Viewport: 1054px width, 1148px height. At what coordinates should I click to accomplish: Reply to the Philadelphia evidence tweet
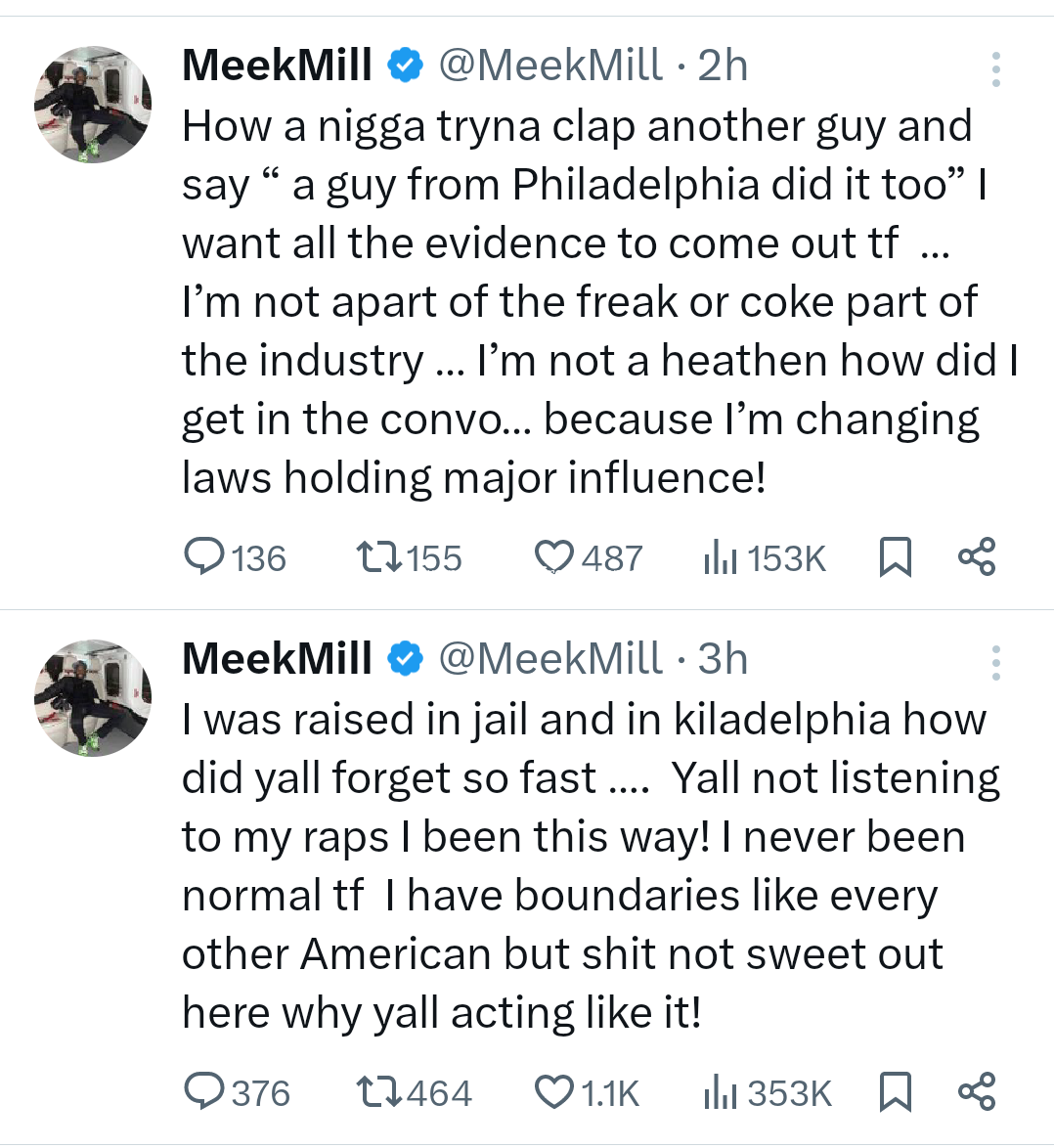coord(204,557)
